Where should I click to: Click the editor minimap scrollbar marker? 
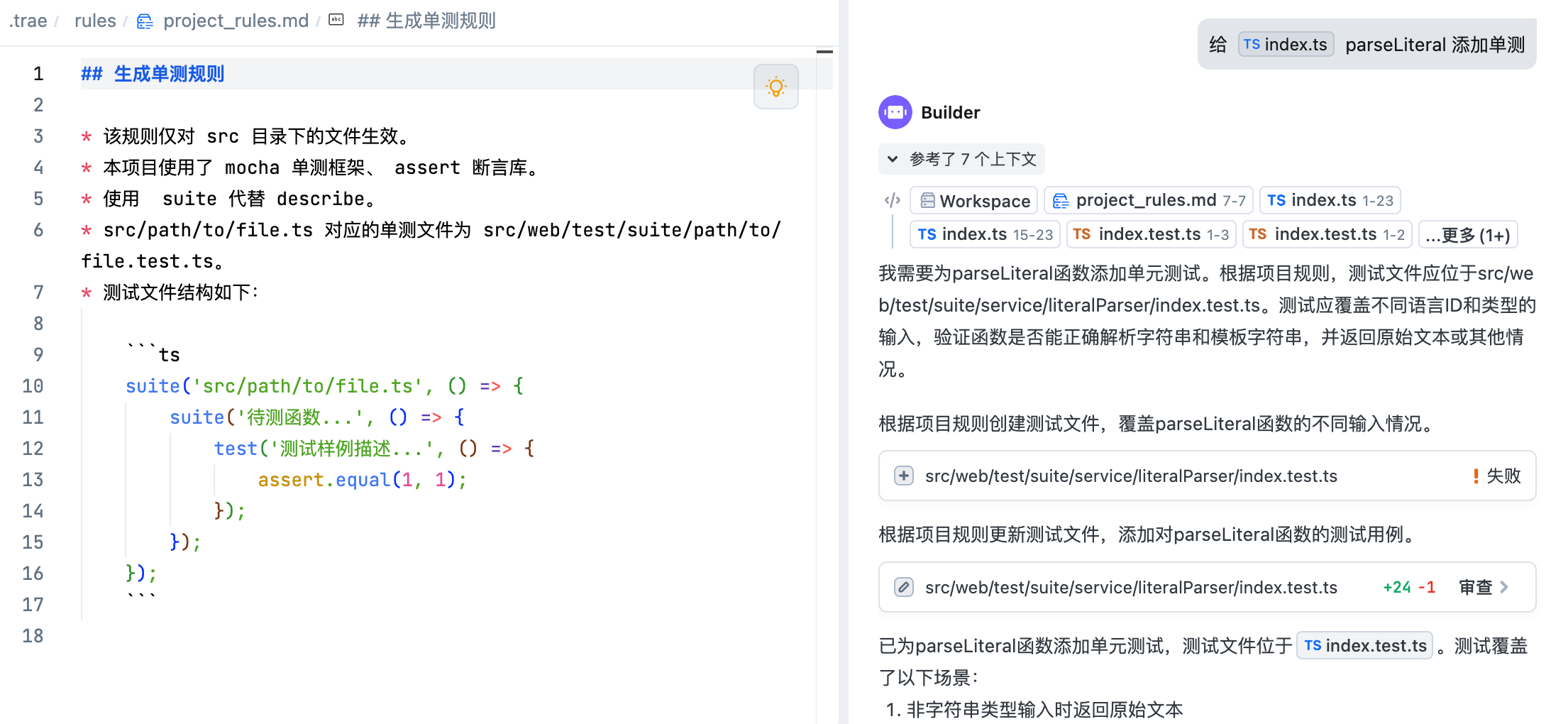click(x=824, y=52)
